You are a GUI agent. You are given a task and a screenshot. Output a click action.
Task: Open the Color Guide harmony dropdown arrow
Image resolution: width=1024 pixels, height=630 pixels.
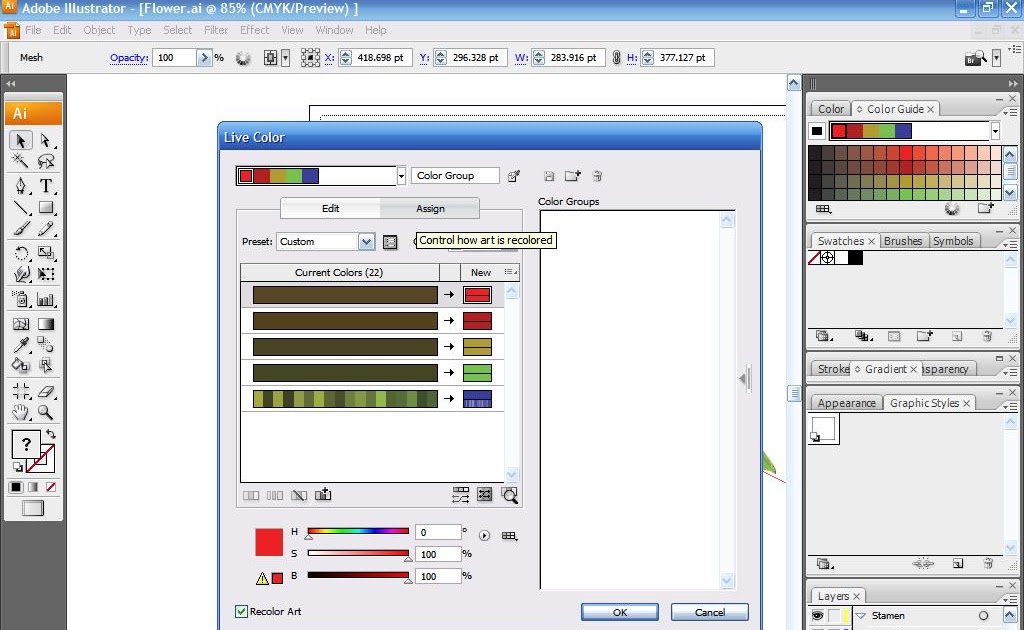[x=995, y=131]
